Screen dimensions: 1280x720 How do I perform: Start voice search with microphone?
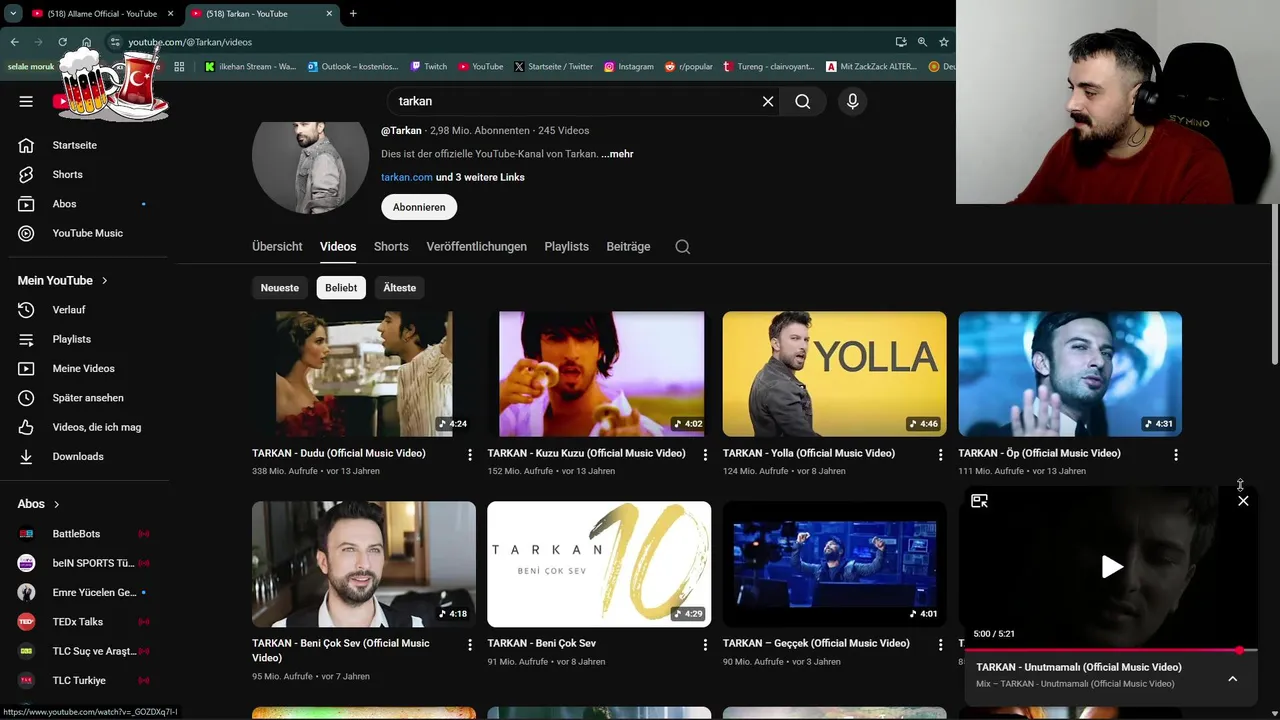pos(852,101)
